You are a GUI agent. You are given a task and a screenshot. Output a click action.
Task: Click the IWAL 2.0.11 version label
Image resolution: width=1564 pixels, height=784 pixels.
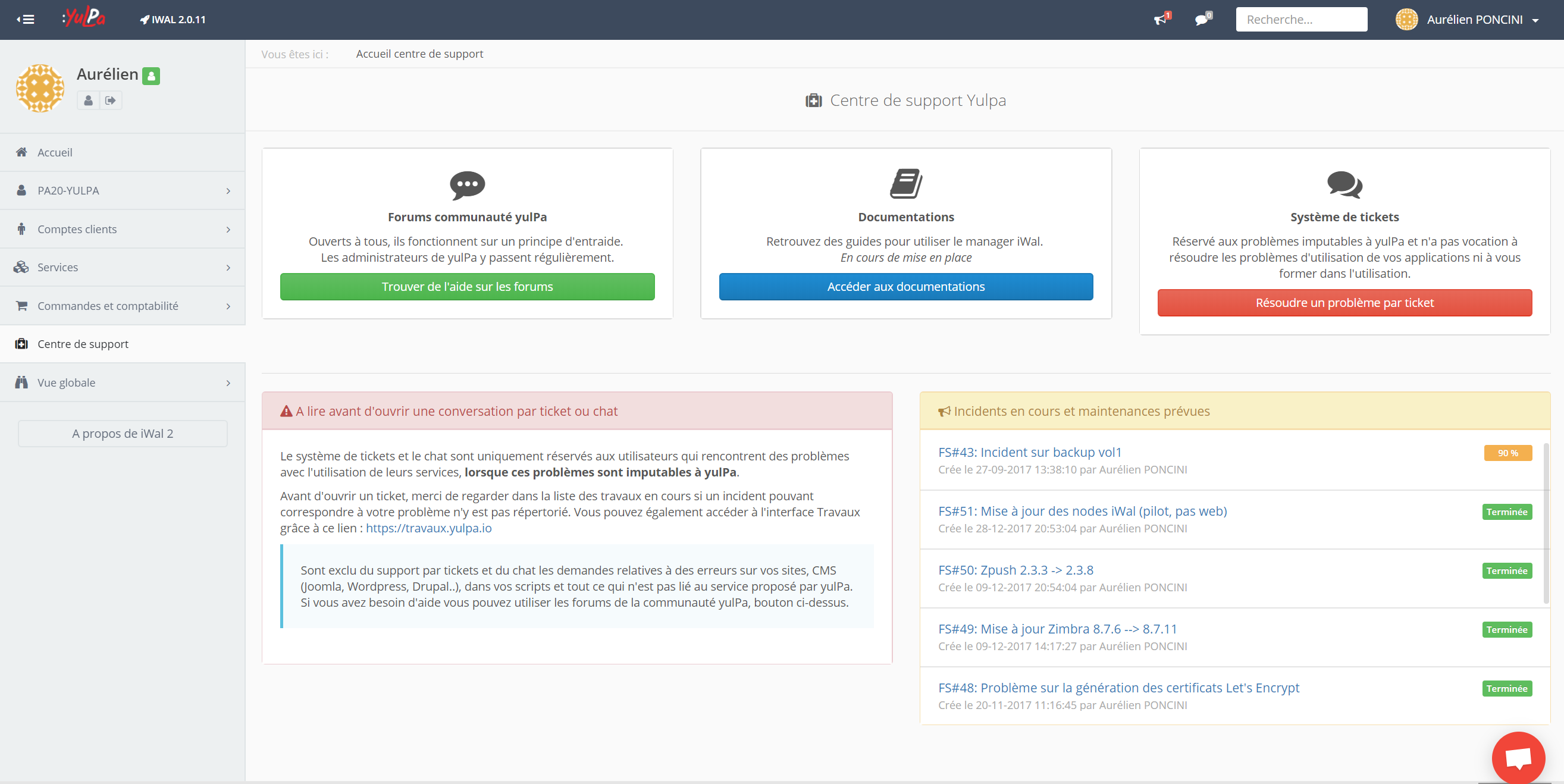click(x=178, y=20)
